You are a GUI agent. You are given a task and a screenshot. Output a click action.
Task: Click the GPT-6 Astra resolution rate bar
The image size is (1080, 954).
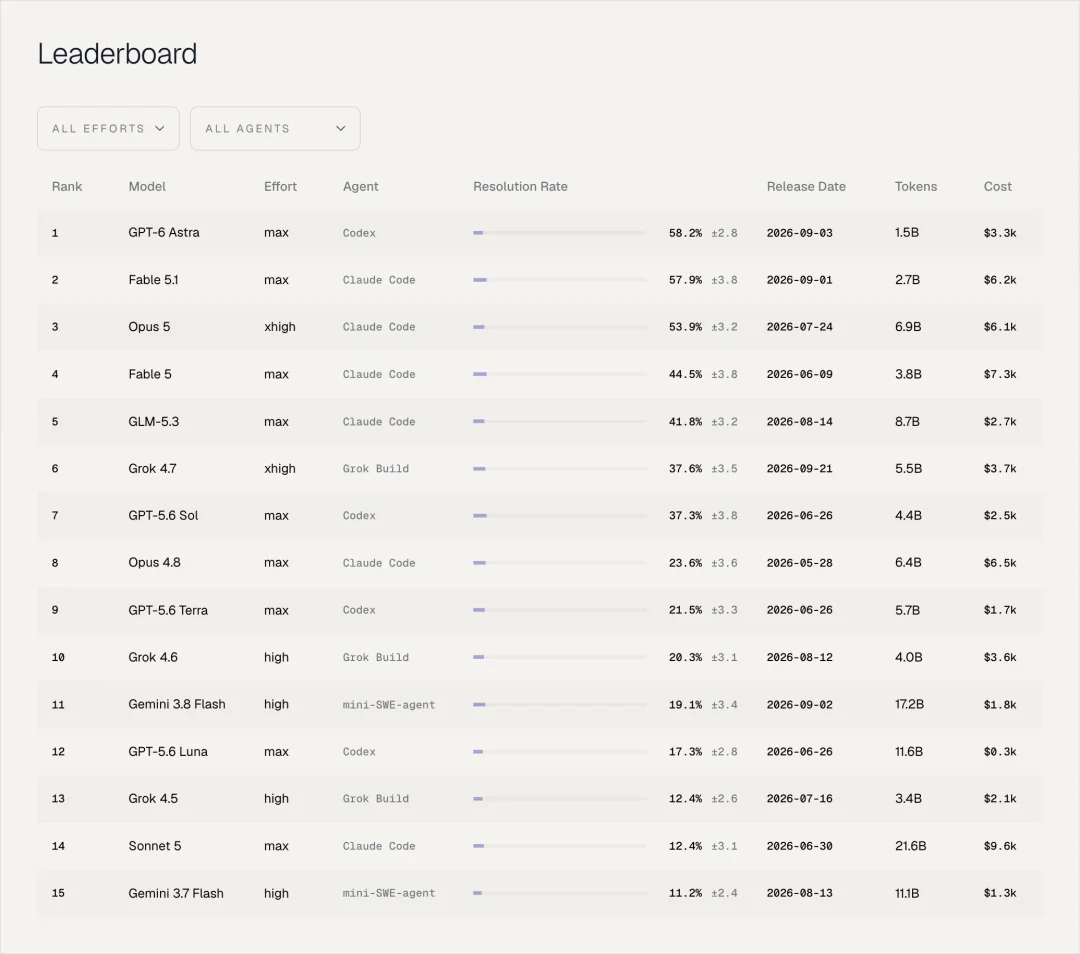tap(560, 233)
